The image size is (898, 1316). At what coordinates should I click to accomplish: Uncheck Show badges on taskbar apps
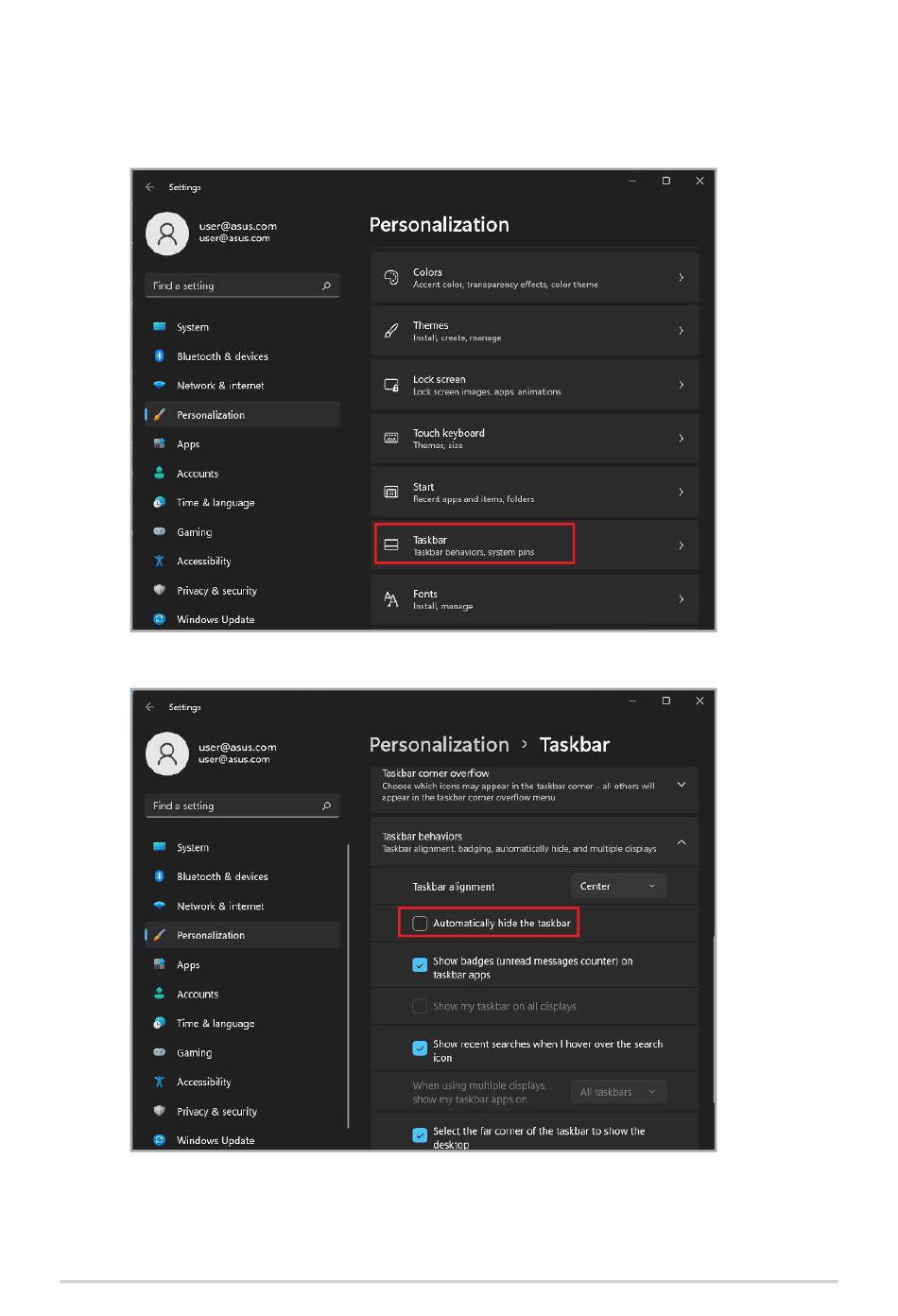420,965
